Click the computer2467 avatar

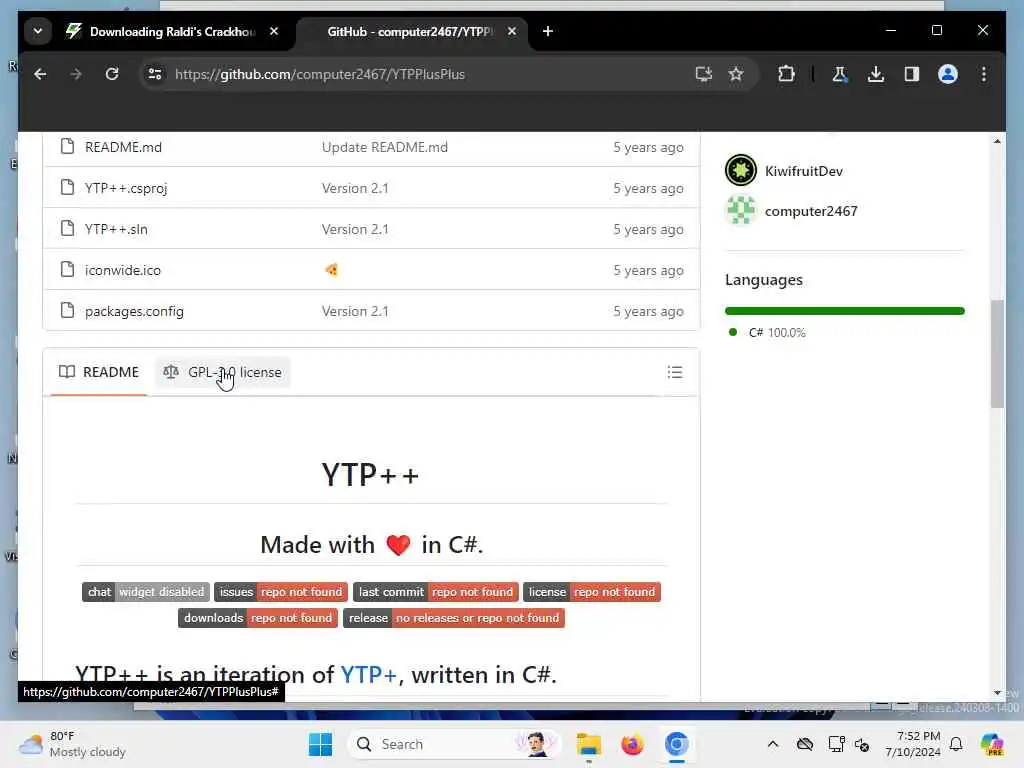[741, 211]
